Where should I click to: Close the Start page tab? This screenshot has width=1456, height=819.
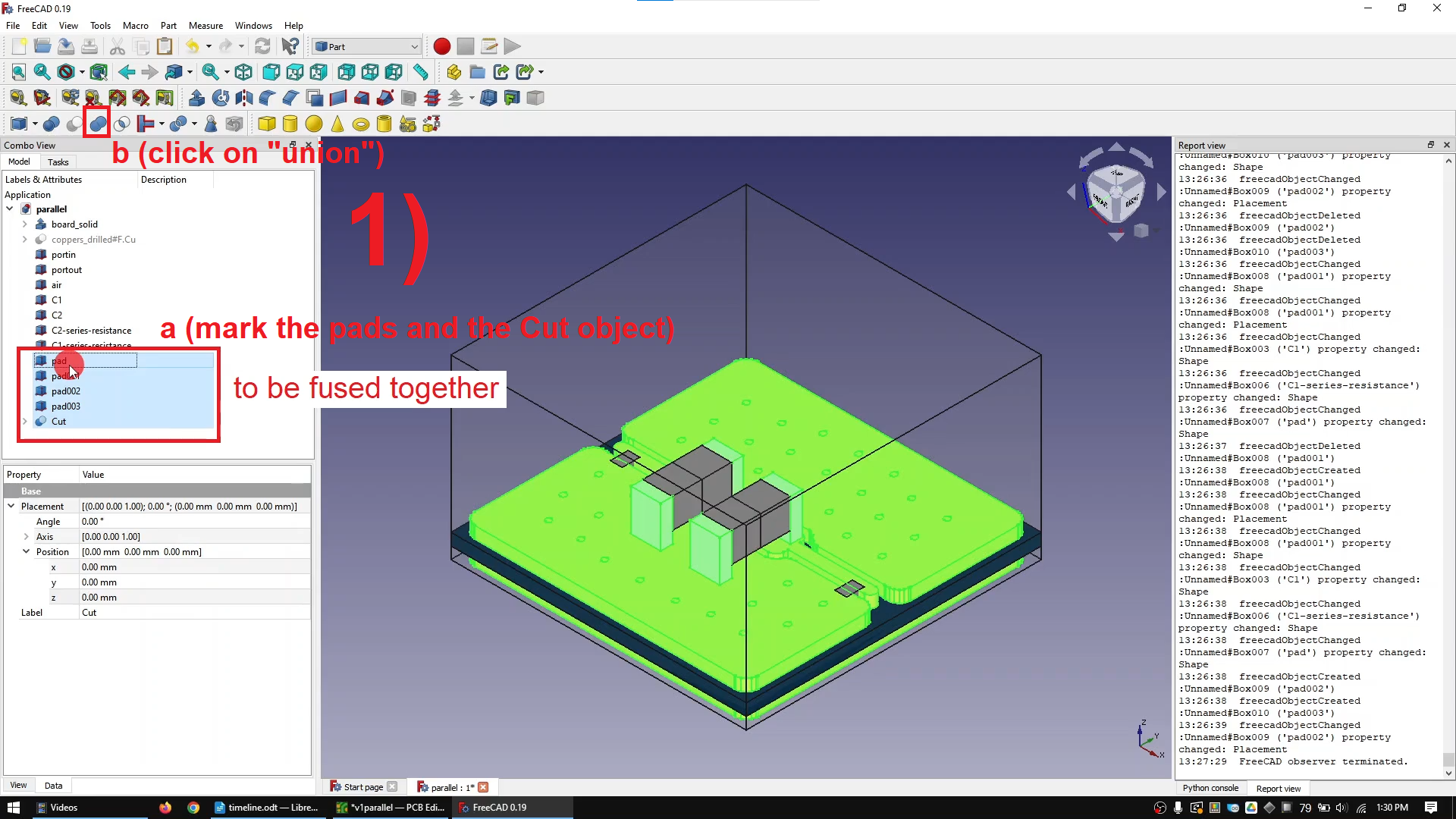[x=394, y=786]
